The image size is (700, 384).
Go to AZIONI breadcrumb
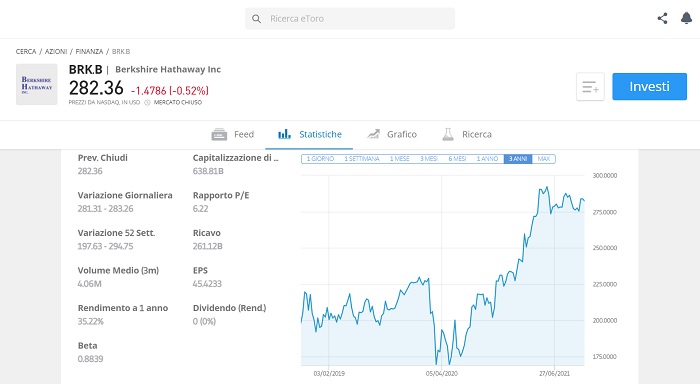[x=56, y=52]
